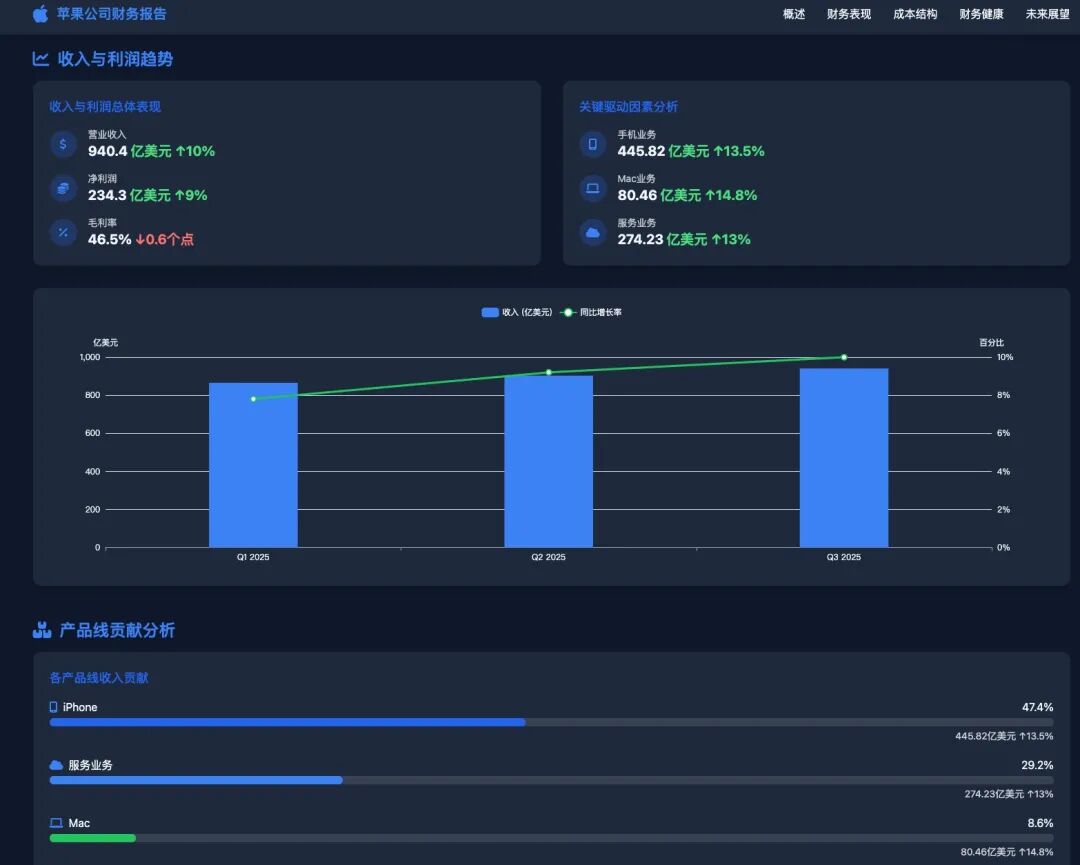Click the laptop icon beside Mac业务
This screenshot has width=1080, height=865.
pyautogui.click(x=592, y=188)
